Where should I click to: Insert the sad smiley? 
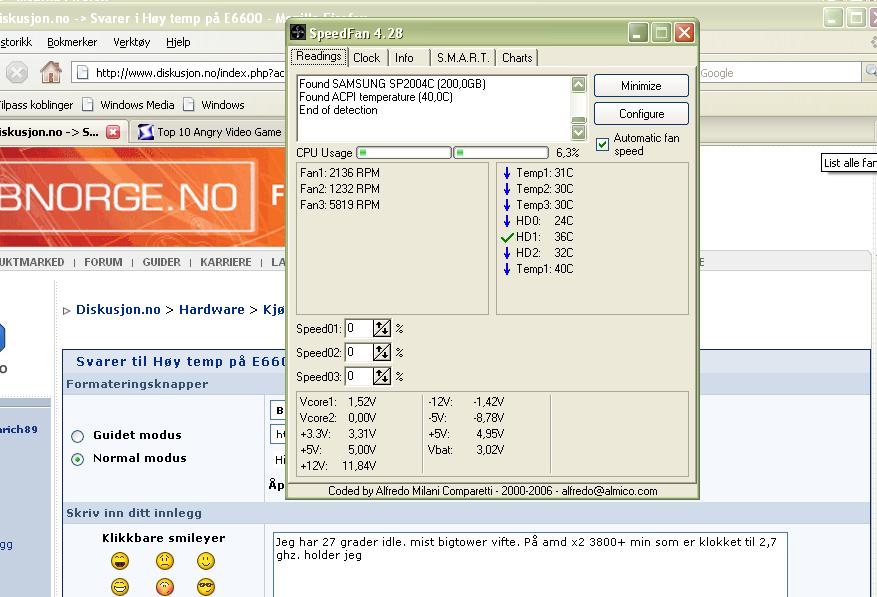pos(164,561)
